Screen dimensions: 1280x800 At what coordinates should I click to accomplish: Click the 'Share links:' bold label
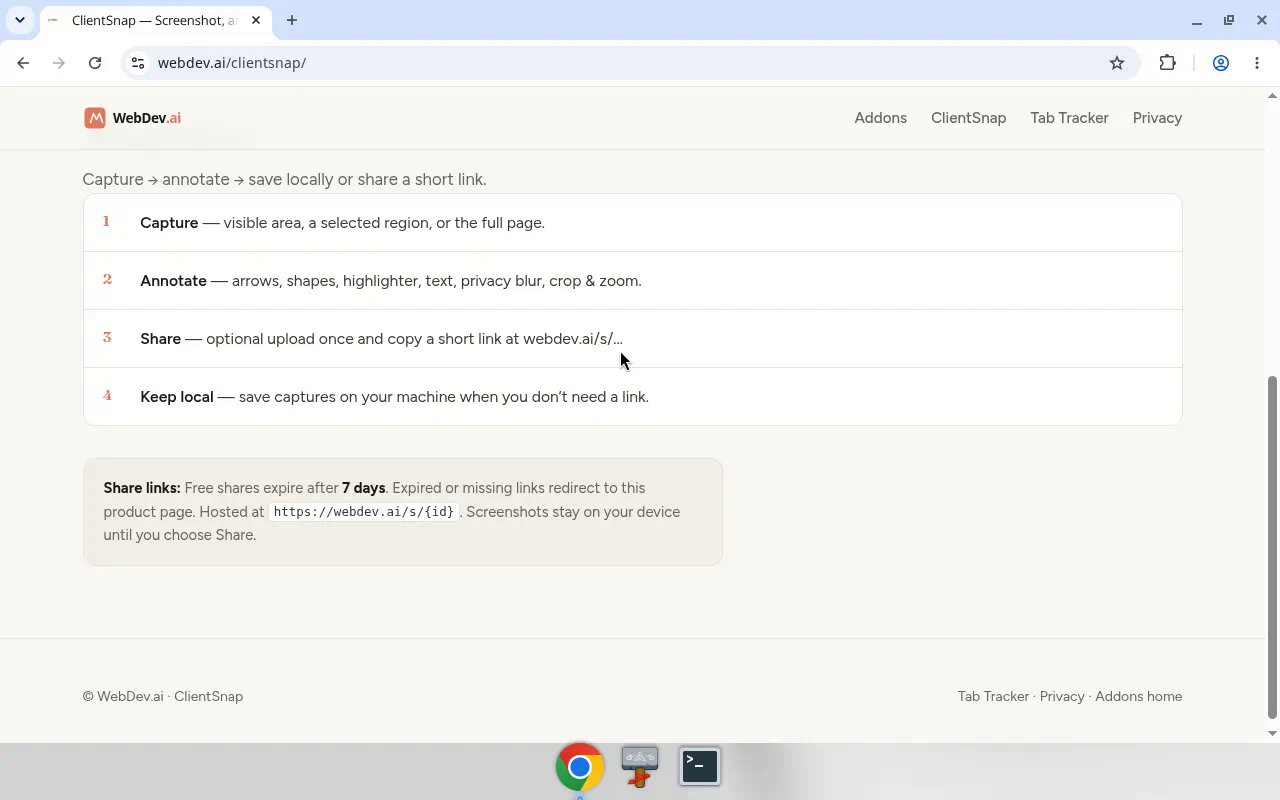click(x=142, y=488)
